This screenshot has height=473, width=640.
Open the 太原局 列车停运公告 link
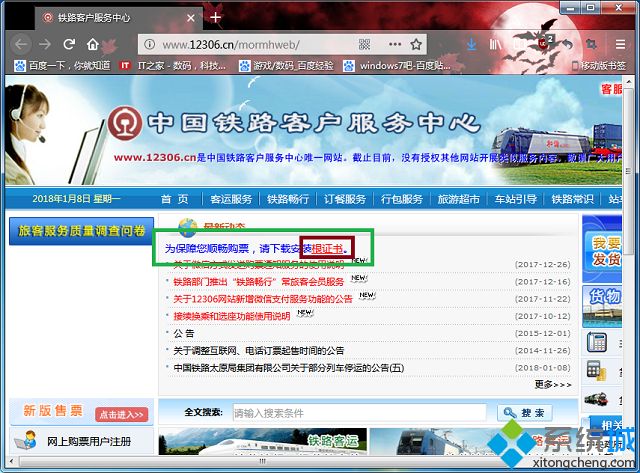(289, 367)
